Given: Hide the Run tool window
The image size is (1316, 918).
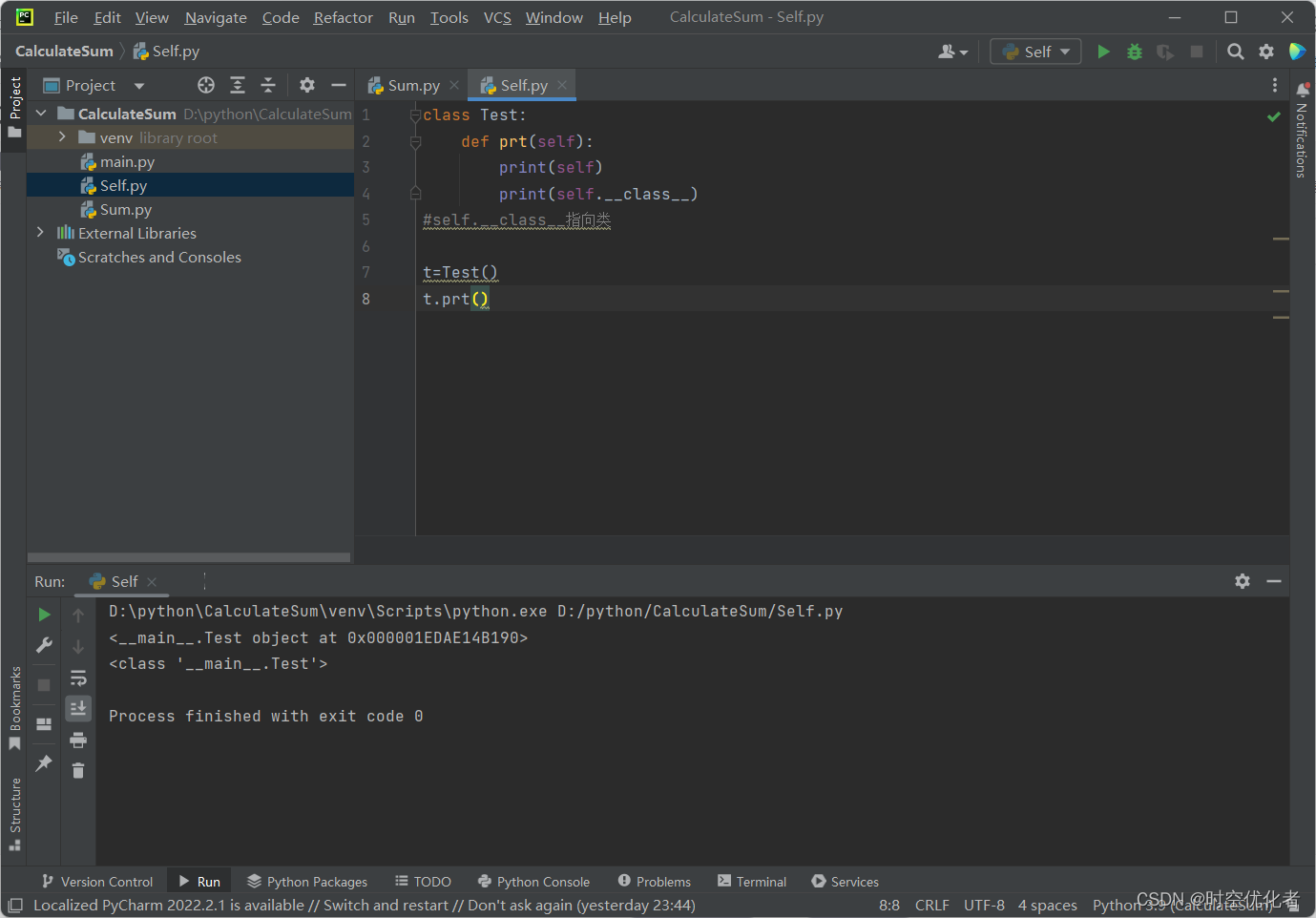Looking at the screenshot, I should click(1274, 581).
